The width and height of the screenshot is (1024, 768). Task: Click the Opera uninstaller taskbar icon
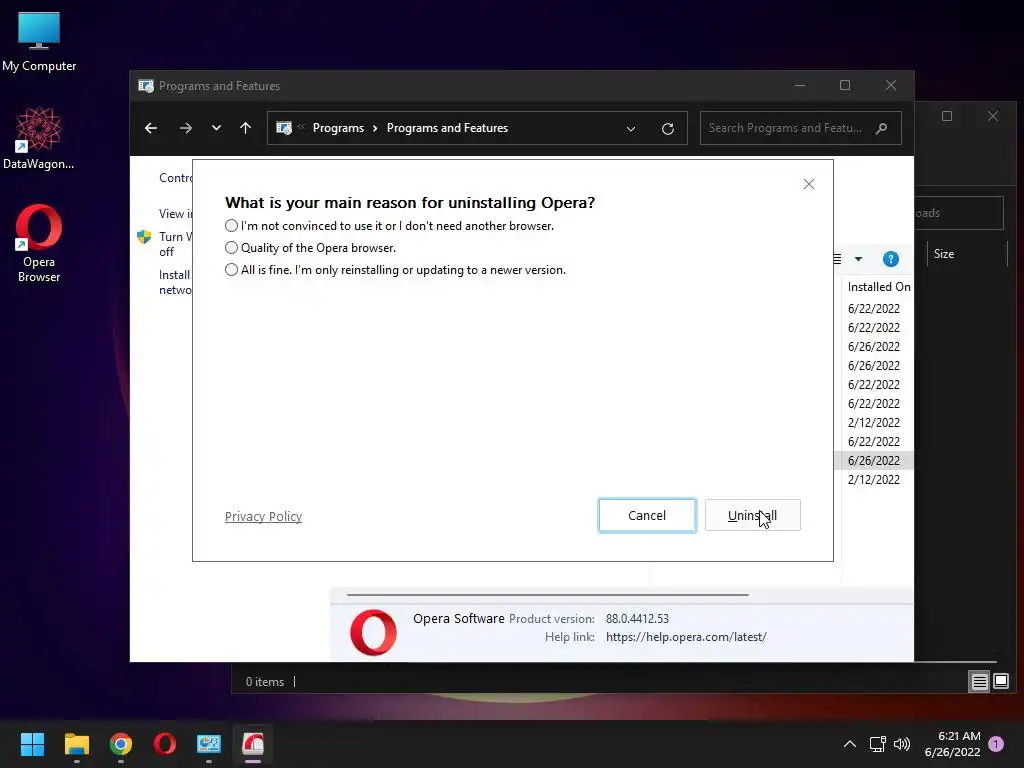[x=253, y=744]
